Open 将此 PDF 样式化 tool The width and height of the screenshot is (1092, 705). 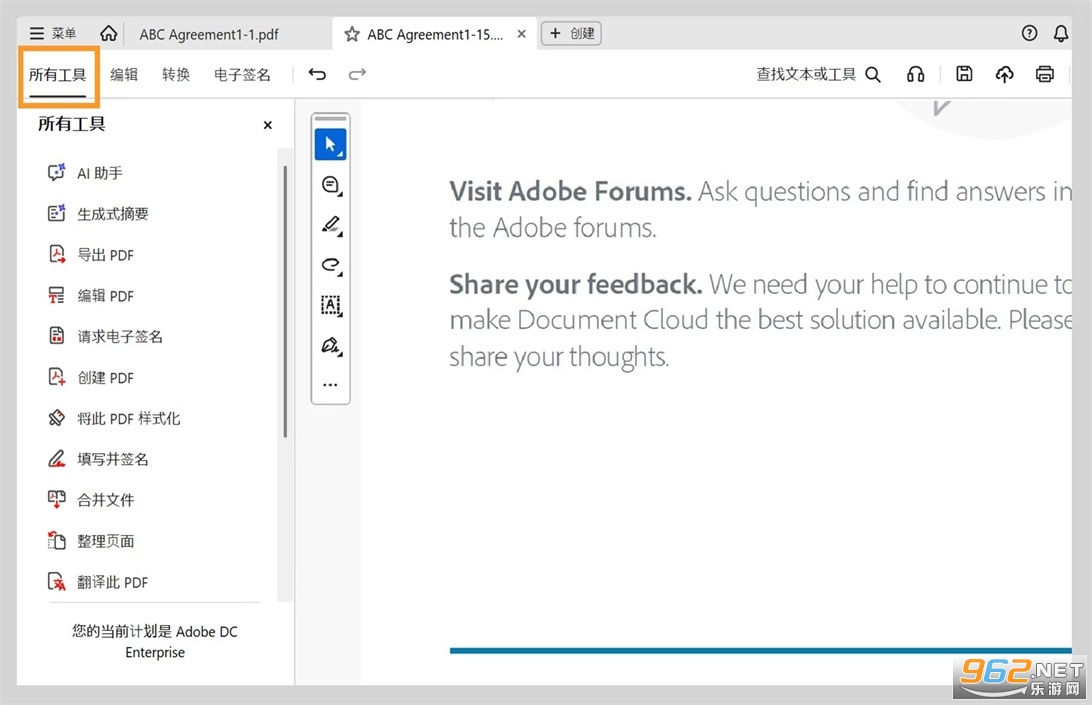114,418
